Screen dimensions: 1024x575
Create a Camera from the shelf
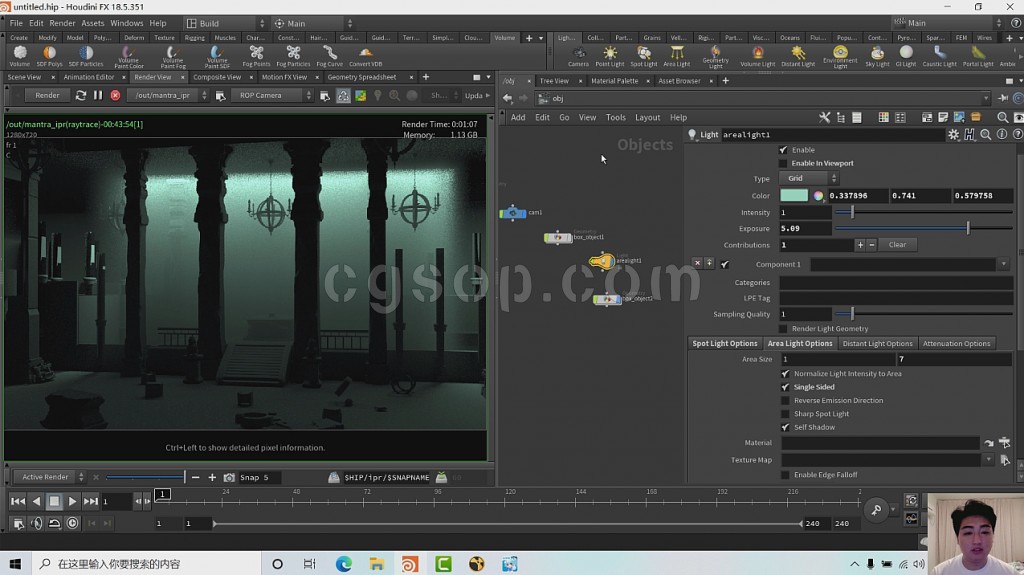click(578, 56)
